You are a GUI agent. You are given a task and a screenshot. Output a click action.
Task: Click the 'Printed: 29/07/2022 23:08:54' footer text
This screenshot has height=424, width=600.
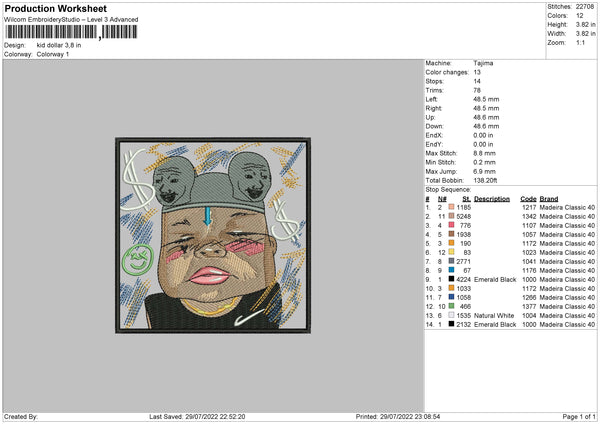click(398, 416)
